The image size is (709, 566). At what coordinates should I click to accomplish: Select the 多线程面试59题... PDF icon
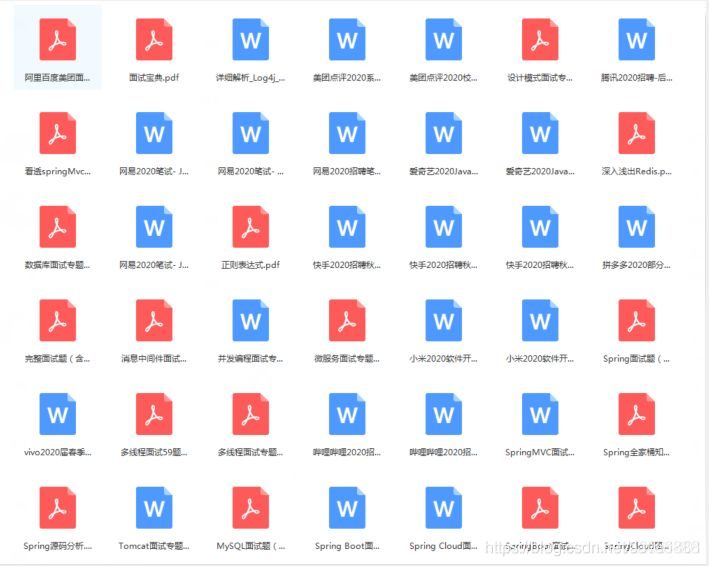154,414
